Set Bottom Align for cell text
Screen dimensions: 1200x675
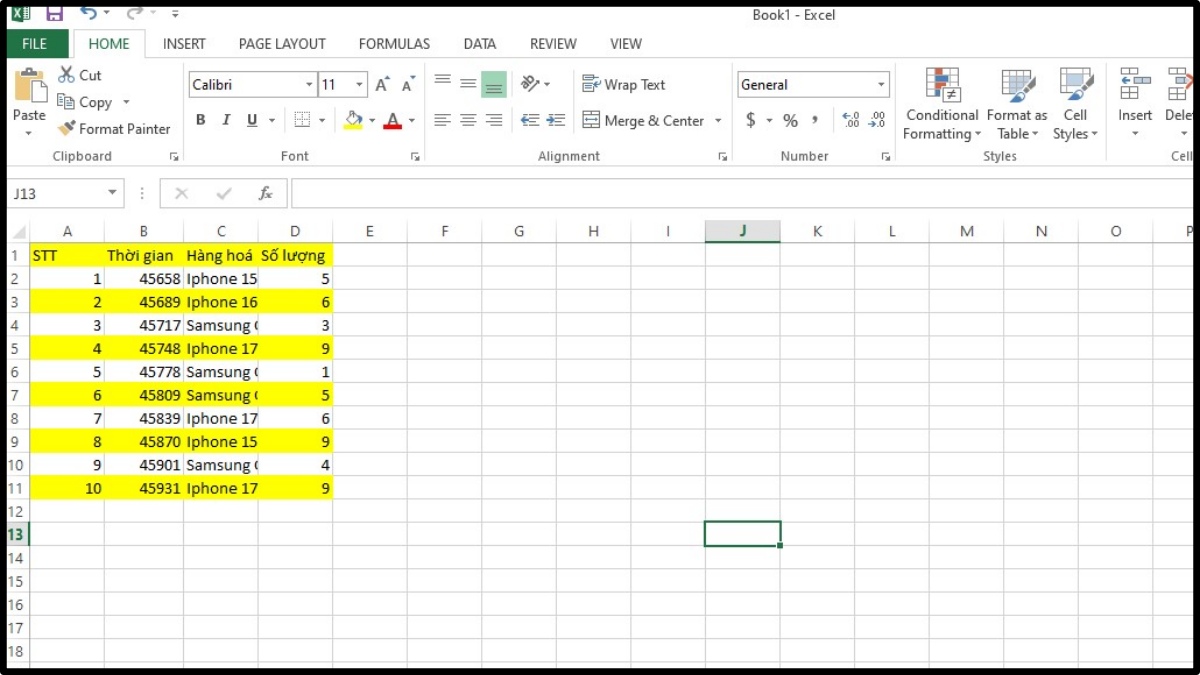click(x=494, y=84)
